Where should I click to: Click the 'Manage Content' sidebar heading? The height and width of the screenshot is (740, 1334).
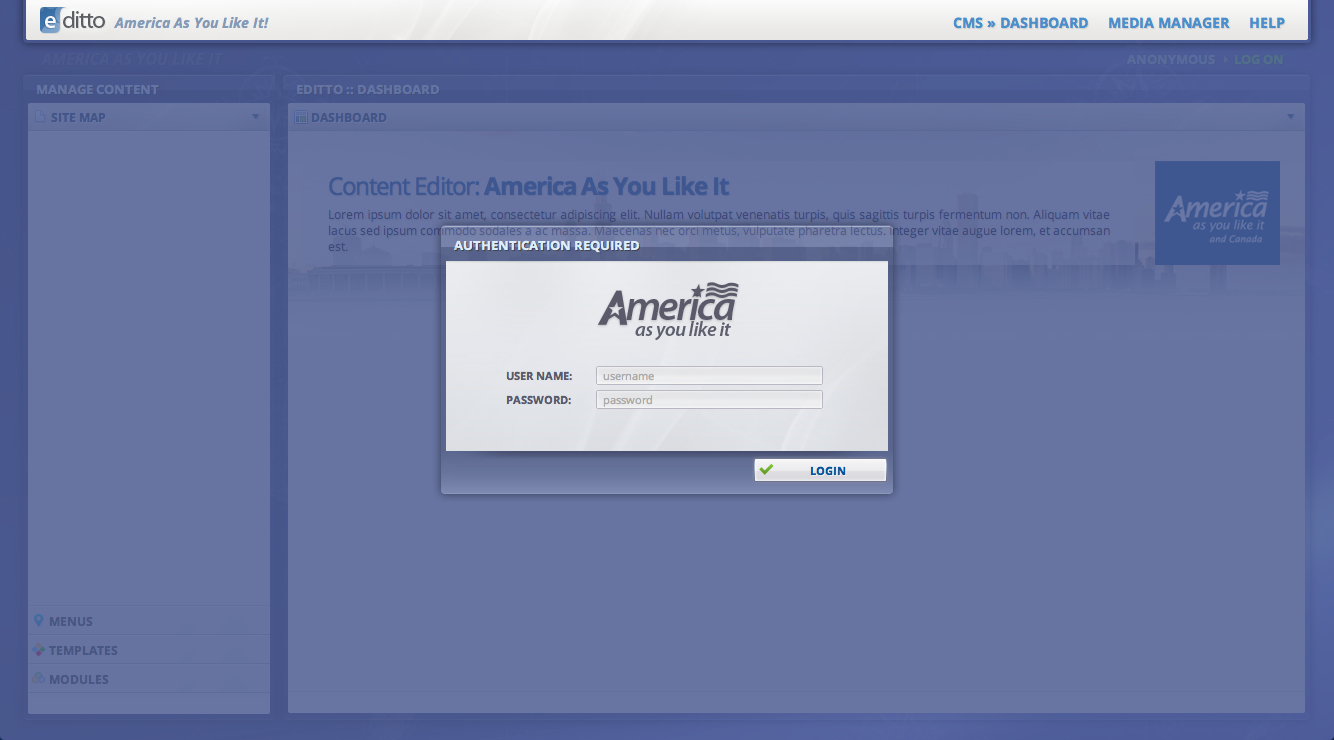97,89
